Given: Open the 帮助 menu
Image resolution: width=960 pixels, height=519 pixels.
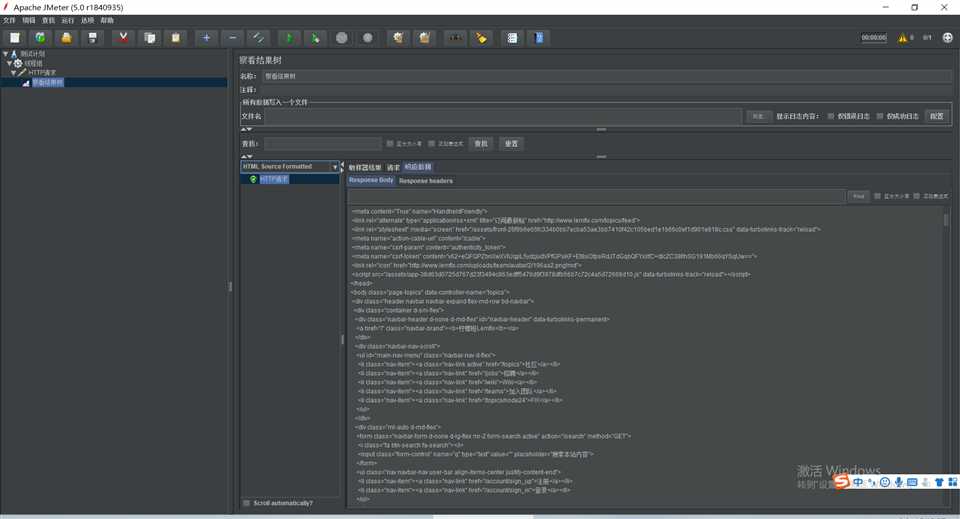Looking at the screenshot, I should [107, 20].
